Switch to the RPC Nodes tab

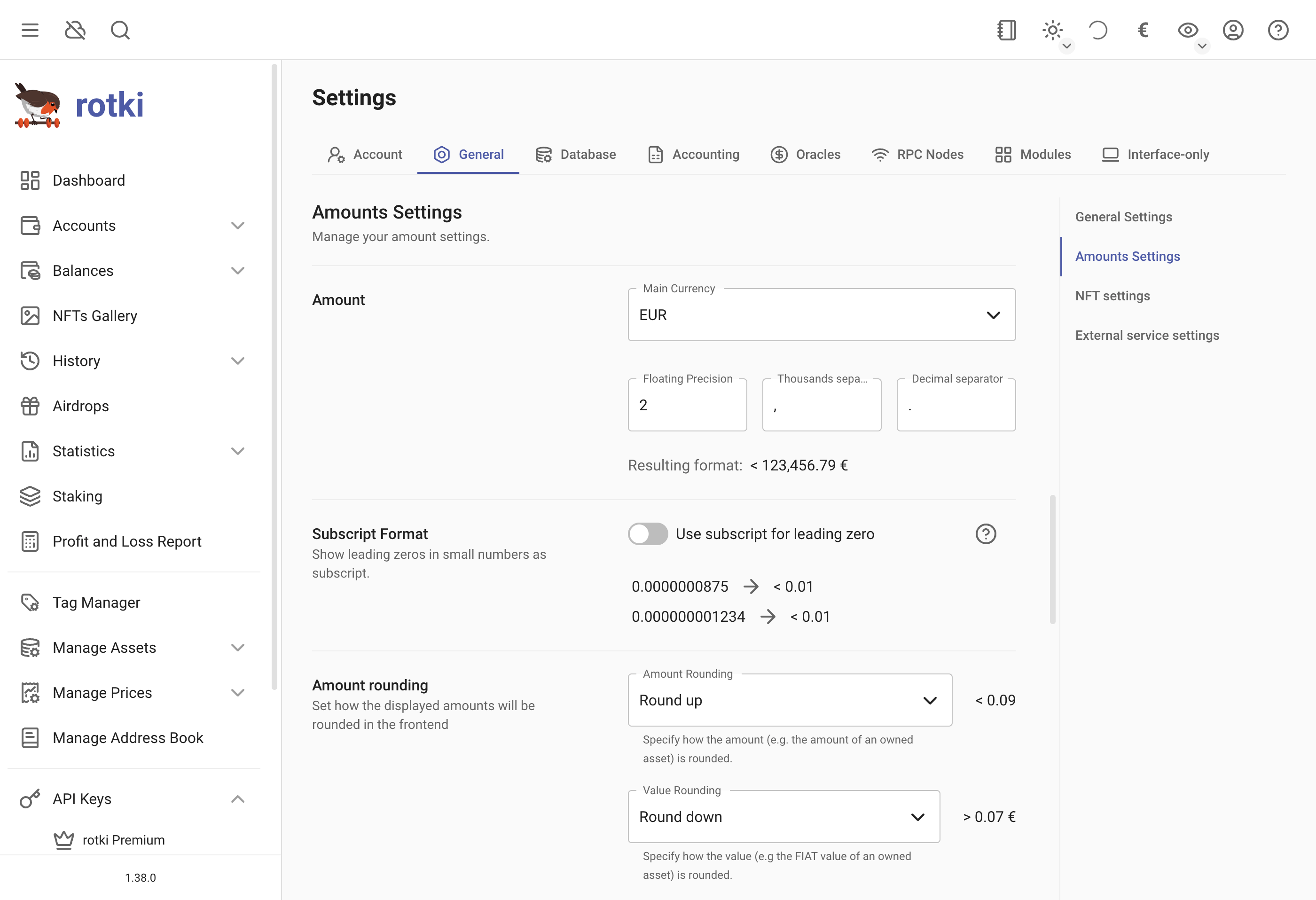(x=917, y=154)
